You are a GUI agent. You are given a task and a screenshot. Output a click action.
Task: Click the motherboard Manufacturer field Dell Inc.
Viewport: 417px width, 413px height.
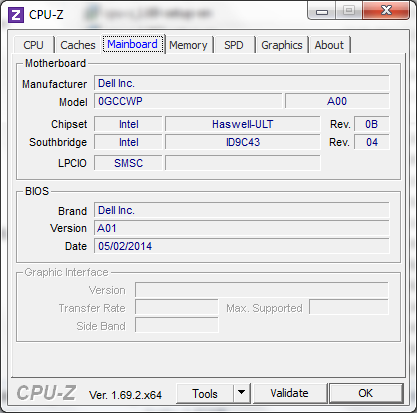(242, 83)
